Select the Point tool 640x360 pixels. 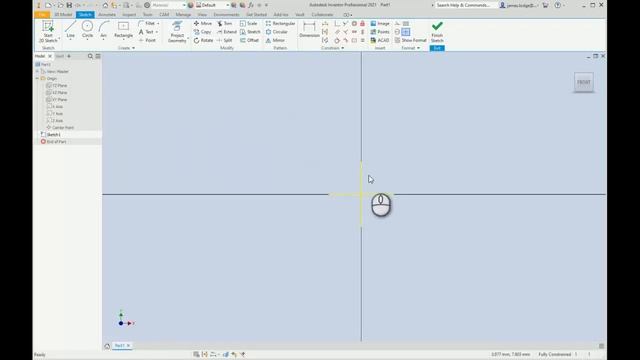pyautogui.click(x=147, y=40)
